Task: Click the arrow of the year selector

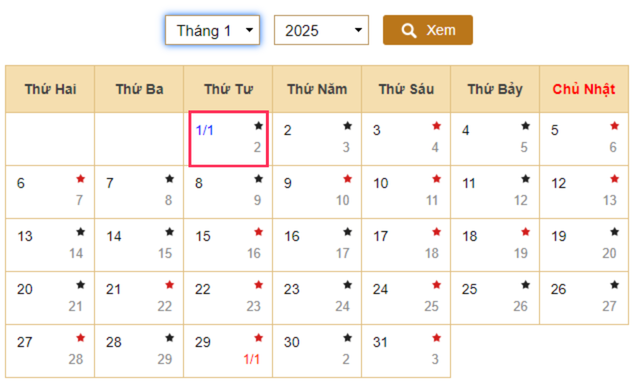Action: pos(358,30)
